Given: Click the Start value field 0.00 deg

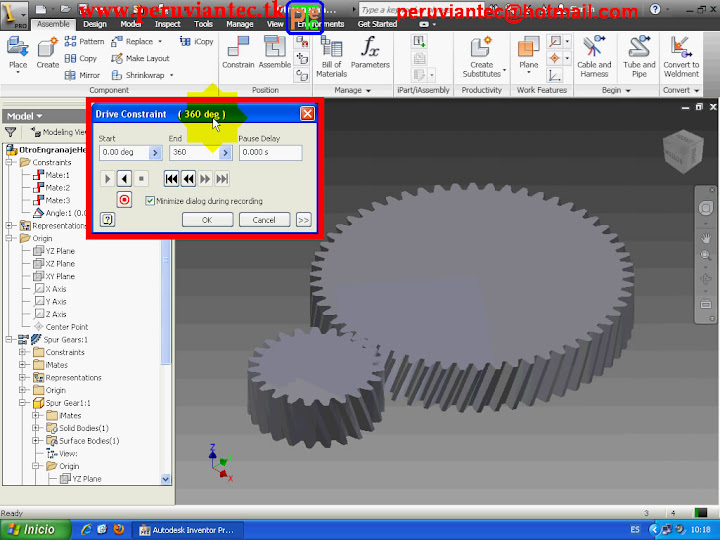Looking at the screenshot, I should tap(124, 152).
